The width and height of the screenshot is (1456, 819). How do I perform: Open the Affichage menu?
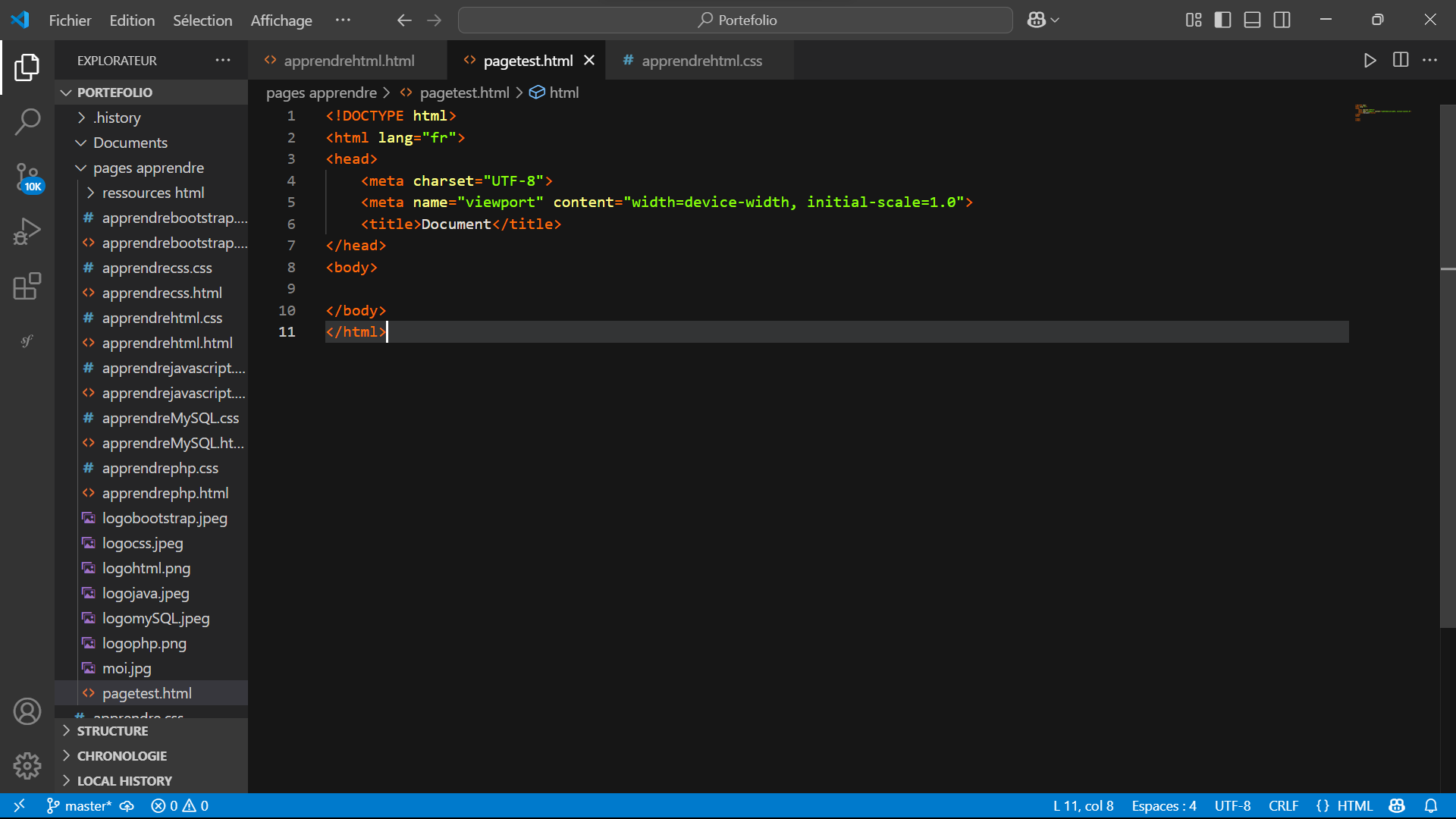pos(281,20)
